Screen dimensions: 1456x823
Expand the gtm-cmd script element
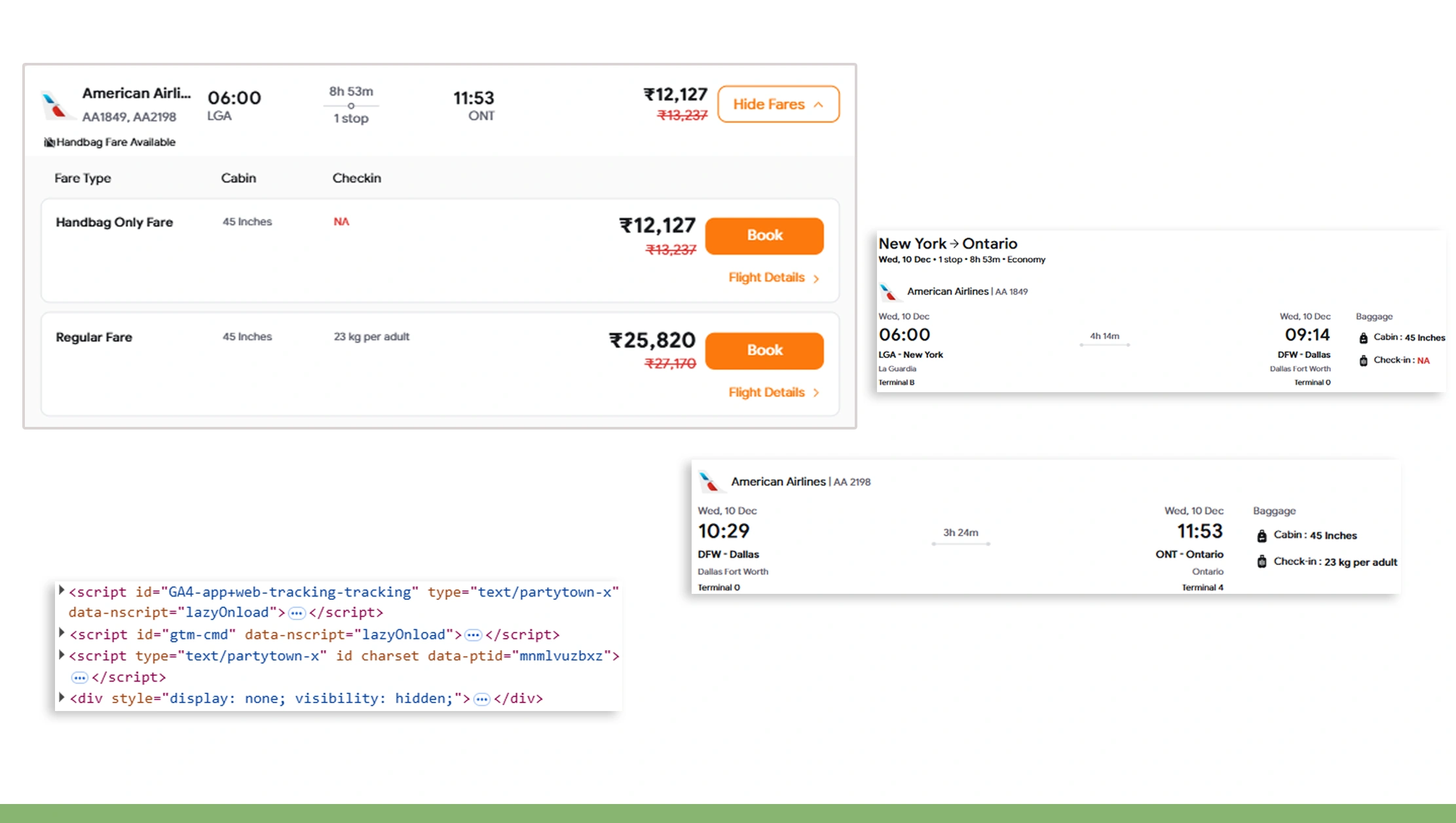tap(61, 634)
